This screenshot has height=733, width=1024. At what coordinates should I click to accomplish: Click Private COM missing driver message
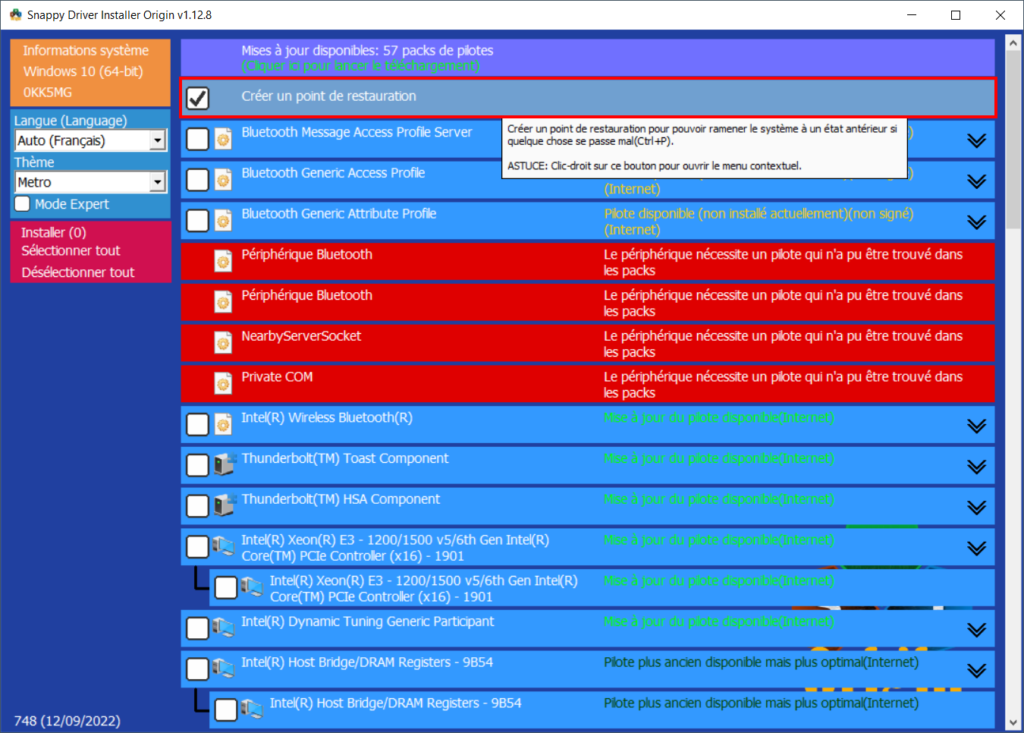[x=782, y=384]
